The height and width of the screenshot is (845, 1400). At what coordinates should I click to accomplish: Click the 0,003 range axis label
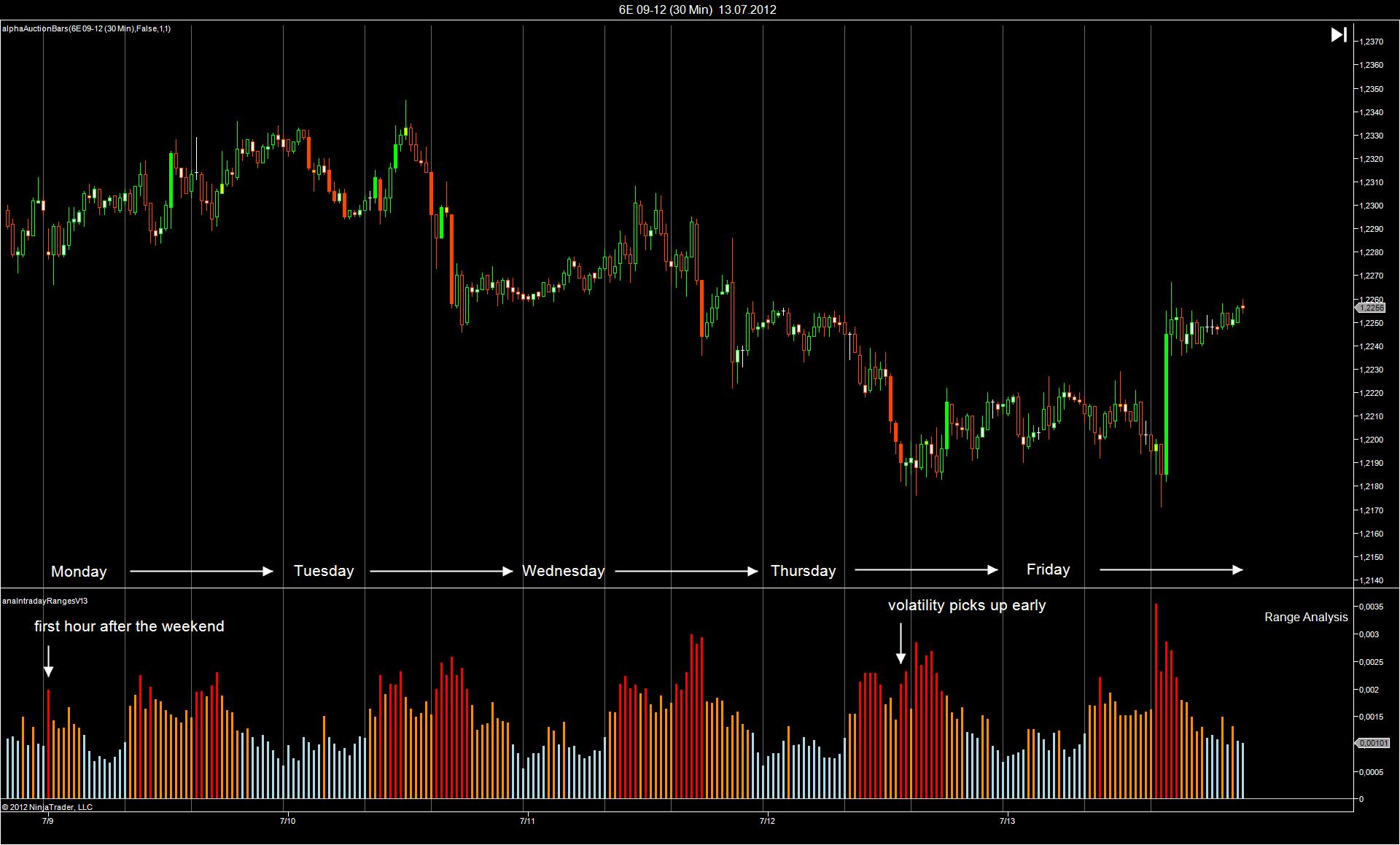click(x=1369, y=634)
